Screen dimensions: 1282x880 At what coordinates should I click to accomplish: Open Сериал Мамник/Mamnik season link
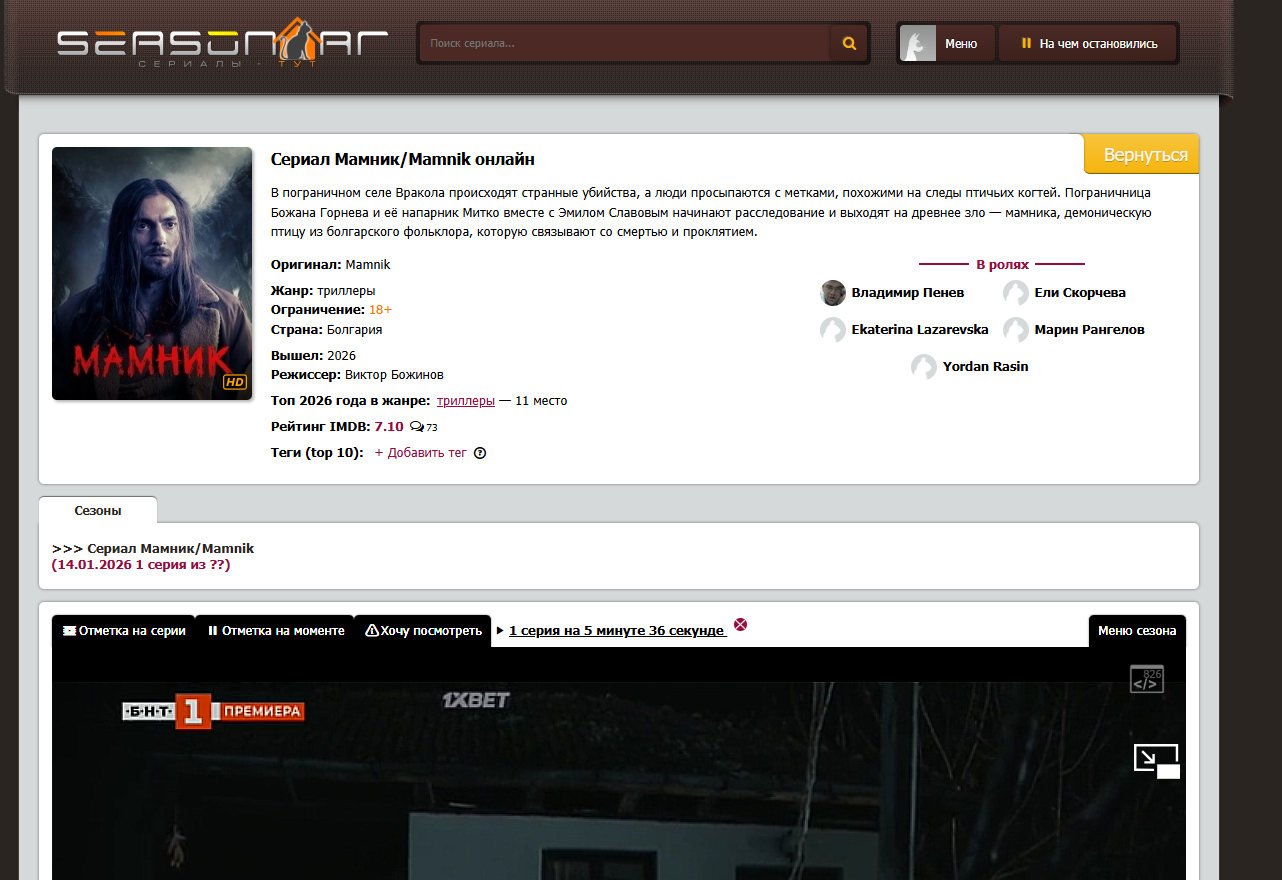171,549
